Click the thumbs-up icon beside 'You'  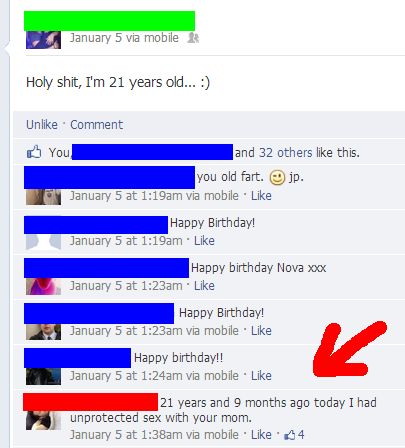[x=34, y=152]
